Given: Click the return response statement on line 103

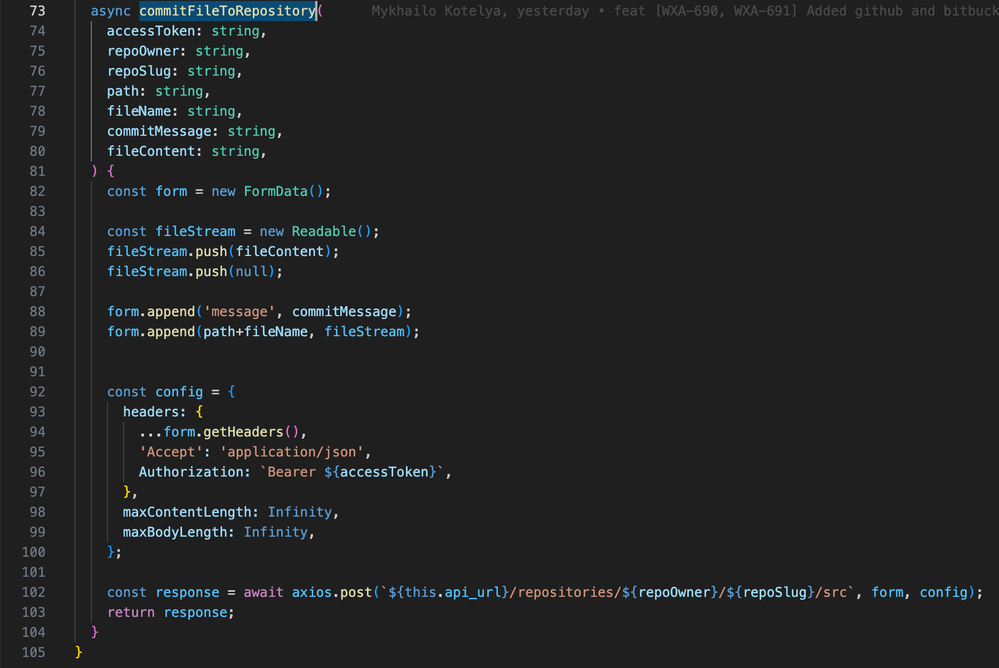Looking at the screenshot, I should coord(170,612).
